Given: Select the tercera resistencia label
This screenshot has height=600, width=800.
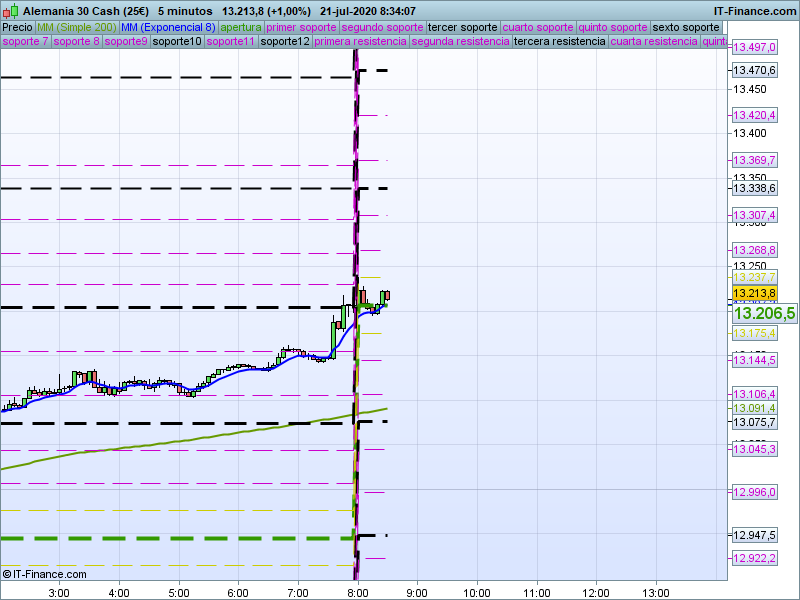Looking at the screenshot, I should pos(558,42).
